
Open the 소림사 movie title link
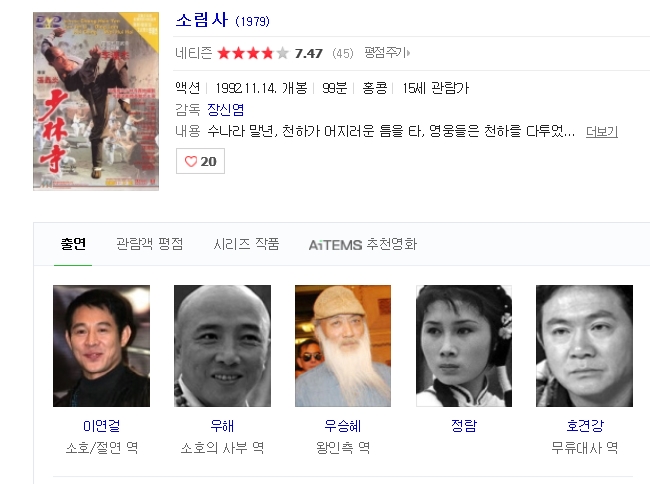(x=201, y=19)
